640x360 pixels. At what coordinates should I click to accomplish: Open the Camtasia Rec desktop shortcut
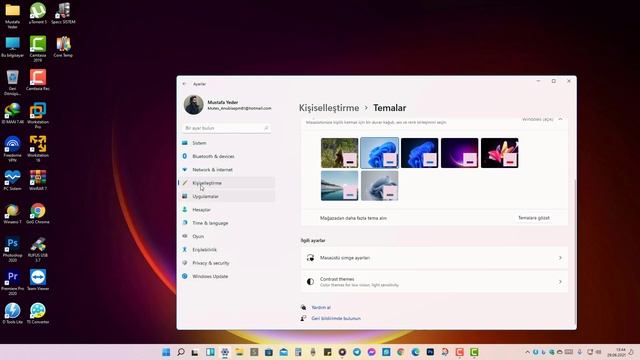(x=38, y=80)
